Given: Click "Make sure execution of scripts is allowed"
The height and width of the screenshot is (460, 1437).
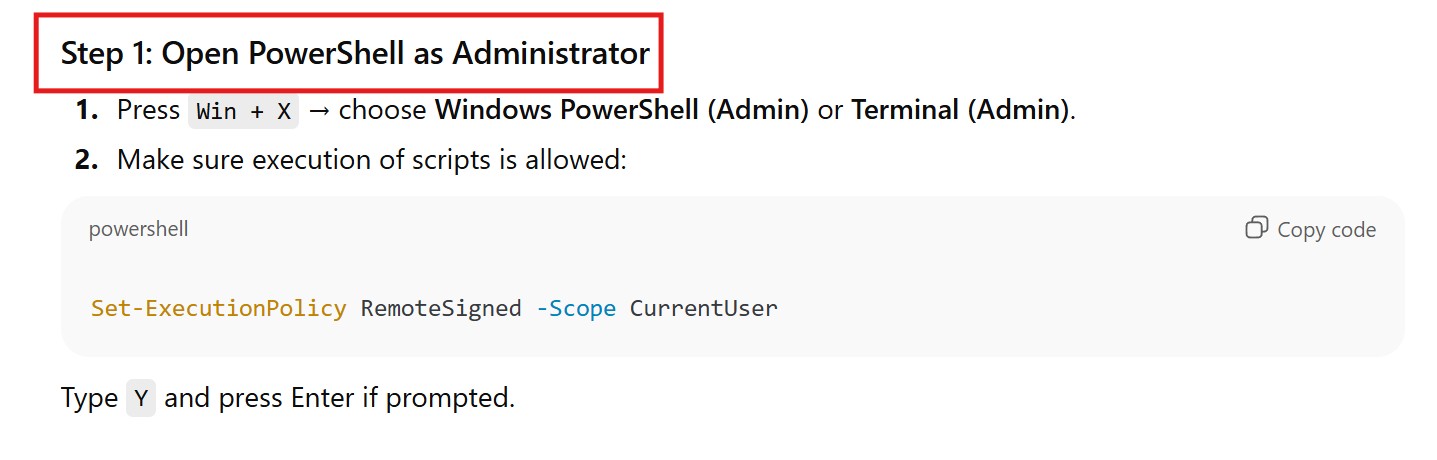Looking at the screenshot, I should pyautogui.click(x=371, y=159).
